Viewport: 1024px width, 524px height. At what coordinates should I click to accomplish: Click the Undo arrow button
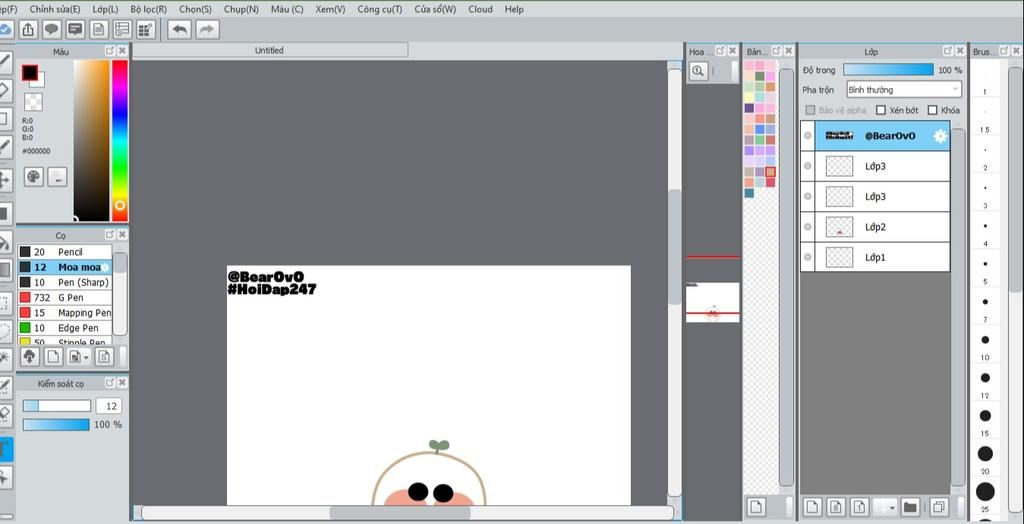pyautogui.click(x=180, y=29)
